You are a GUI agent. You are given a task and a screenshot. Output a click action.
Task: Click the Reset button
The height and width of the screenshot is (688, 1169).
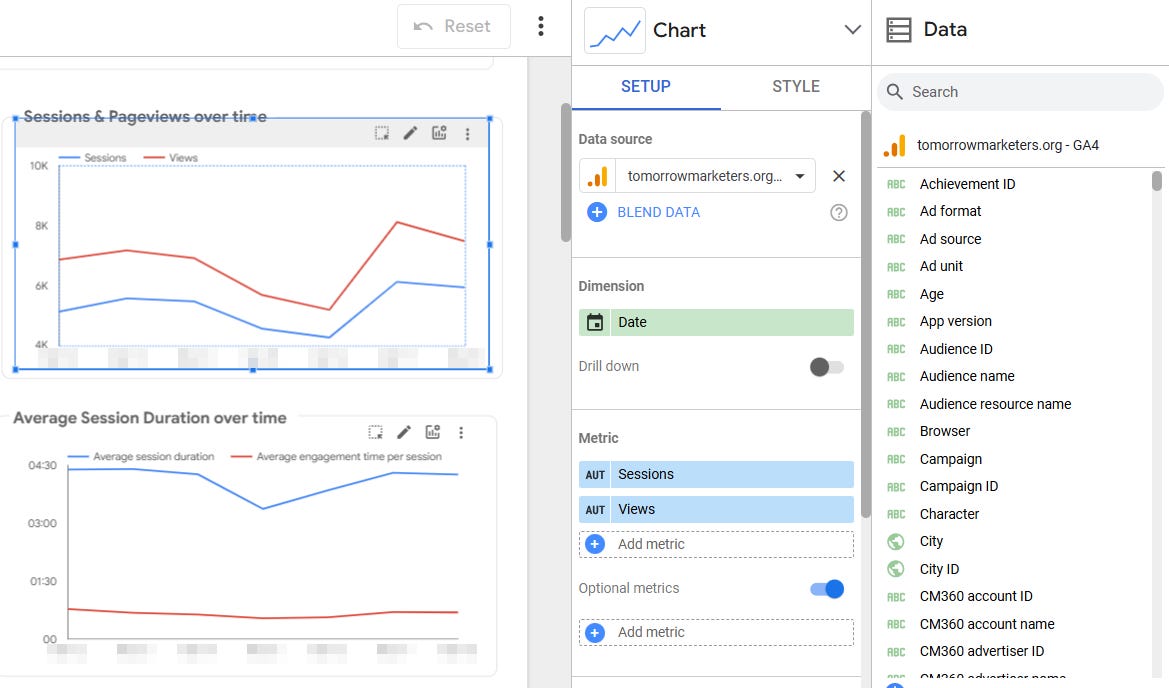(453, 26)
